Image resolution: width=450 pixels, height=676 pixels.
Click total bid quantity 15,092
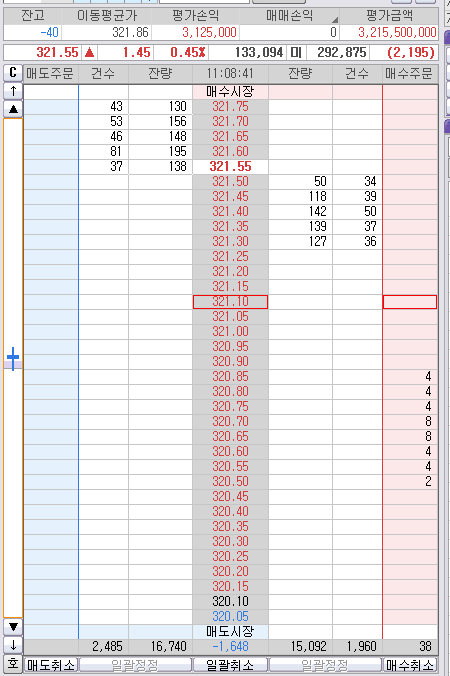click(300, 647)
